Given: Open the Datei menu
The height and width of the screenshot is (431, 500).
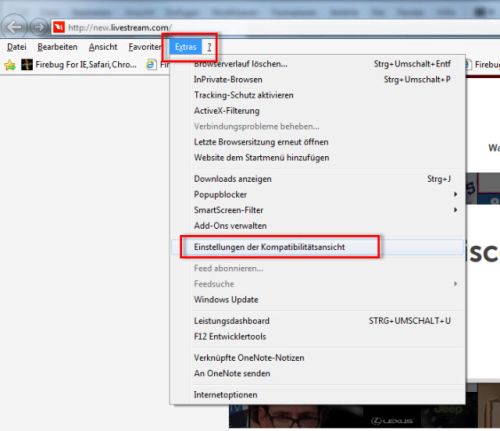Looking at the screenshot, I should [x=17, y=47].
